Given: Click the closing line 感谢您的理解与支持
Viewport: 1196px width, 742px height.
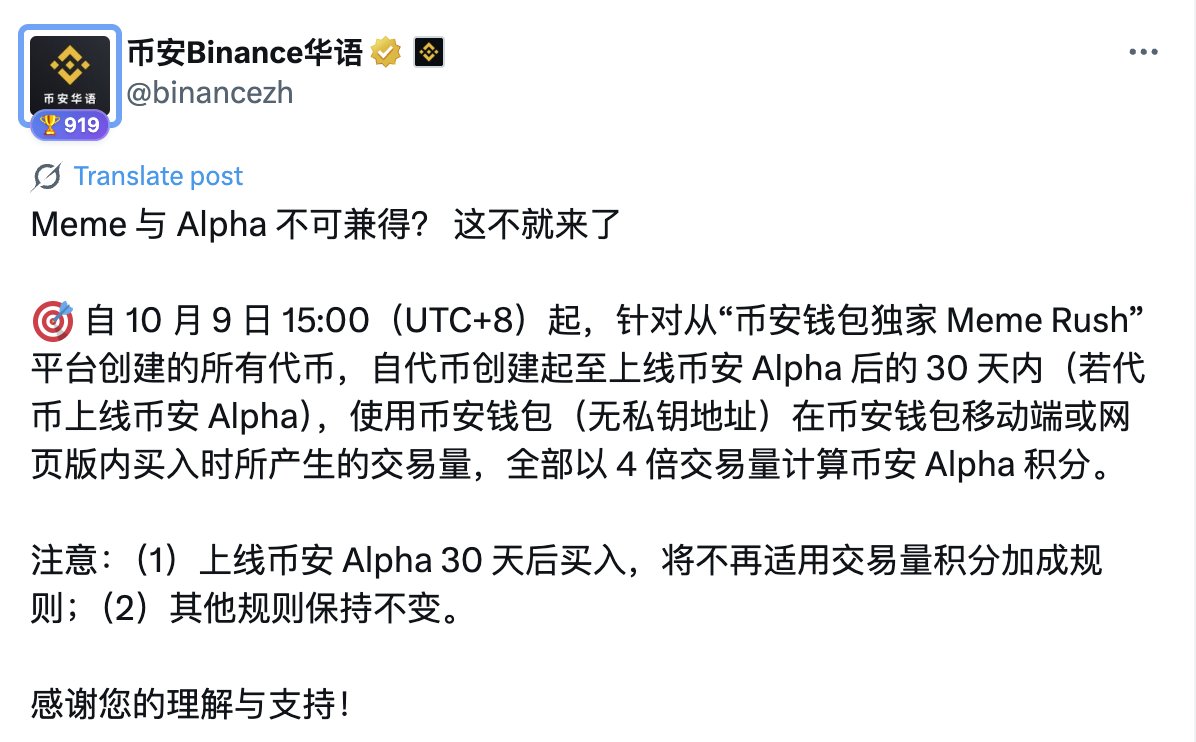Looking at the screenshot, I should click(x=190, y=705).
